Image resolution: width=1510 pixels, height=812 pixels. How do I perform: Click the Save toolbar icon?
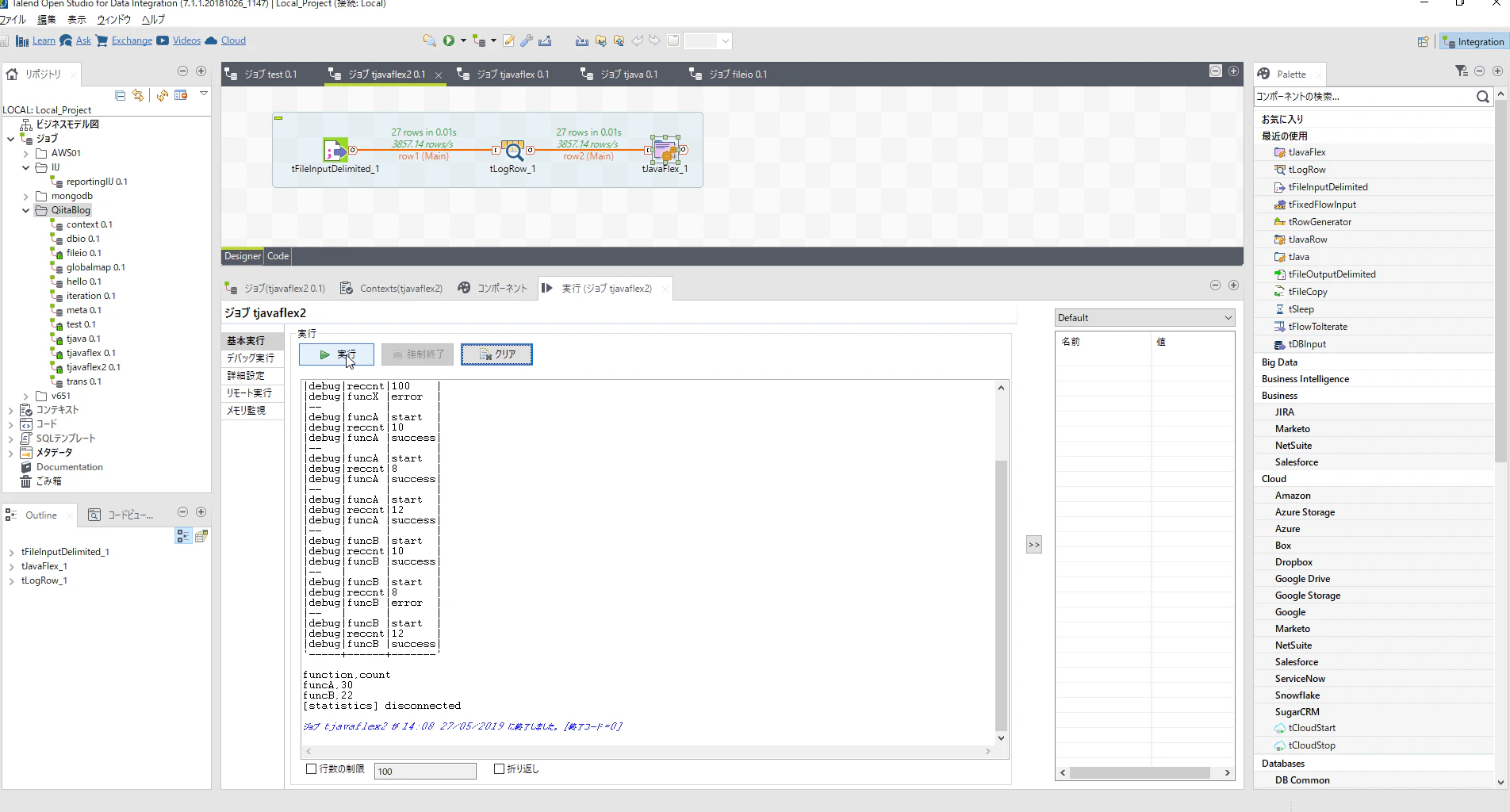tap(5, 40)
